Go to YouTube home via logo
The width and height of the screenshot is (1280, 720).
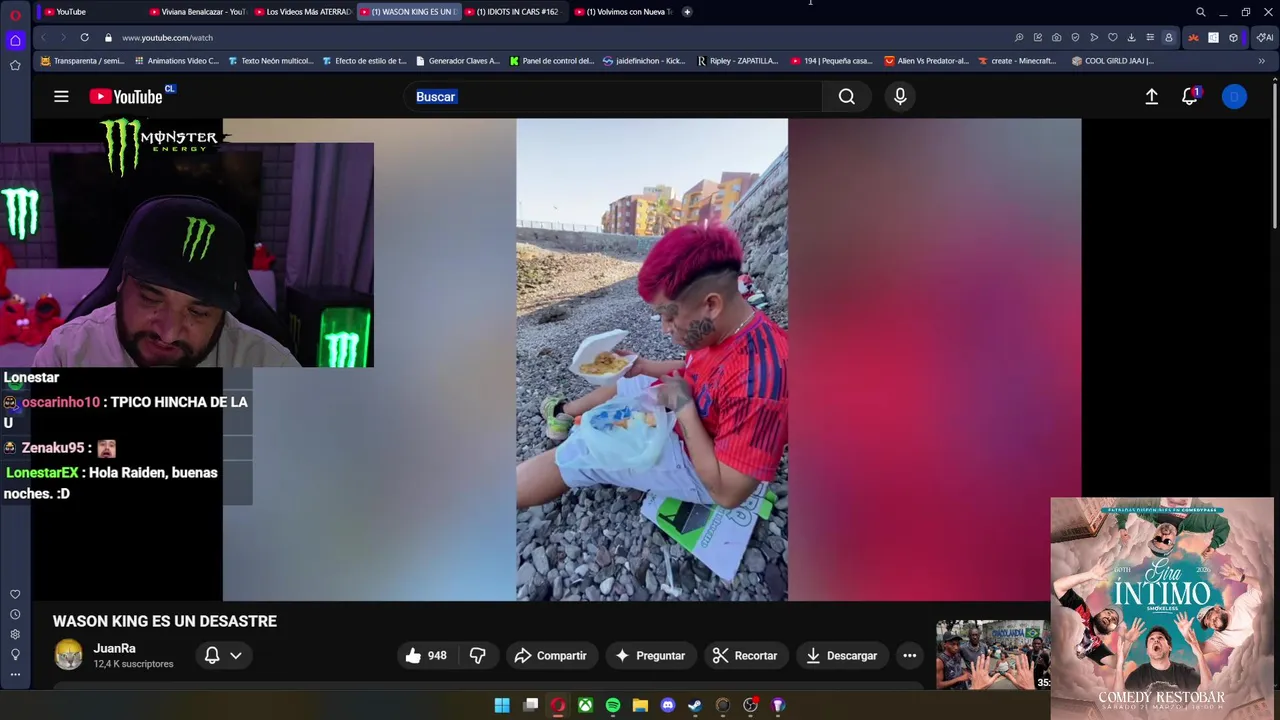126,96
